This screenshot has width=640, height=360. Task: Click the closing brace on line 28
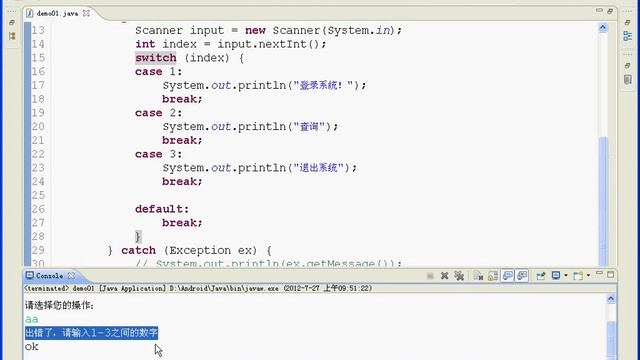click(138, 237)
